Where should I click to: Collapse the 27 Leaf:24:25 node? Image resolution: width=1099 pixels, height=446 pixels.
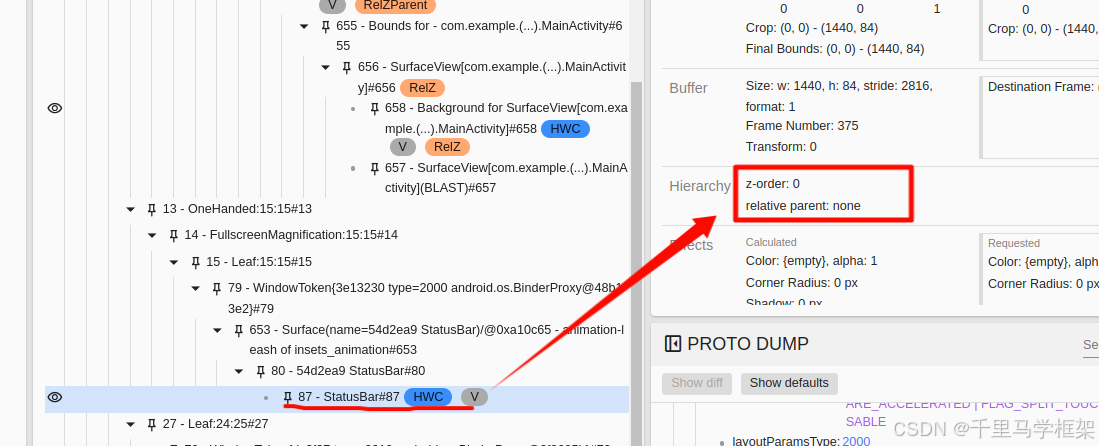click(x=130, y=424)
